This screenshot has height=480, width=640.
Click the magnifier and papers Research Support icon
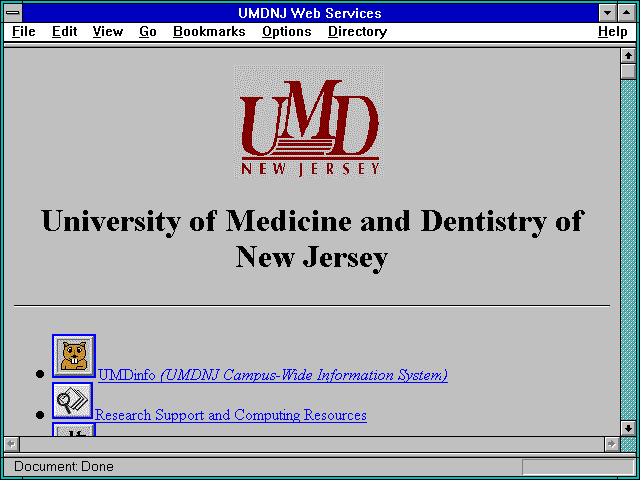(73, 400)
